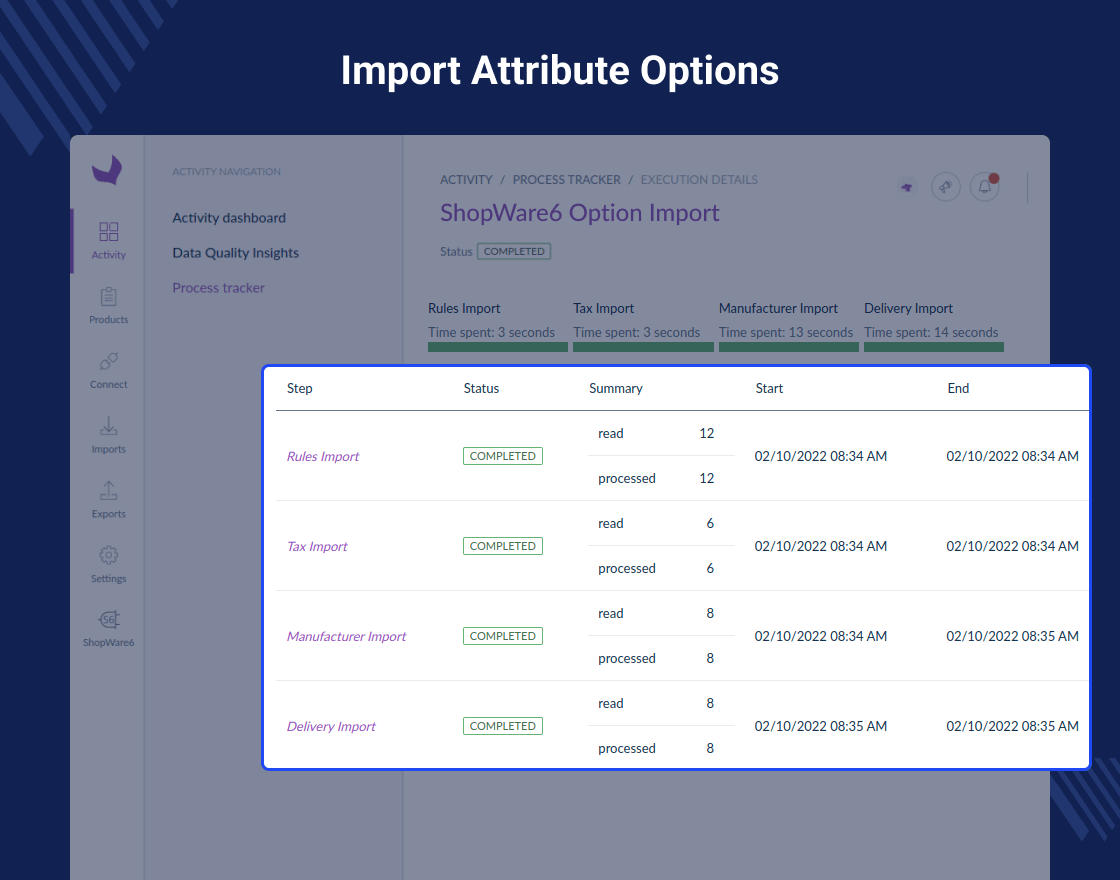Click COMPLETED badge in Delivery Import row
This screenshot has height=880, width=1120.
point(503,726)
